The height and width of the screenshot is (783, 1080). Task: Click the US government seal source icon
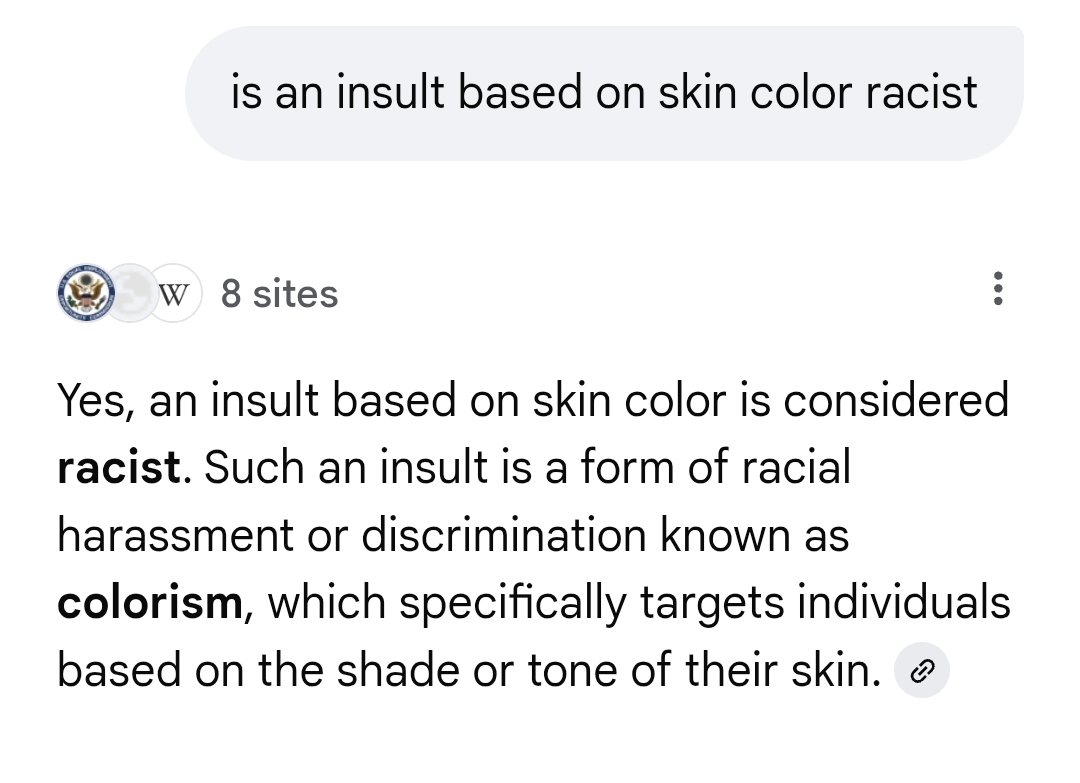coord(87,294)
